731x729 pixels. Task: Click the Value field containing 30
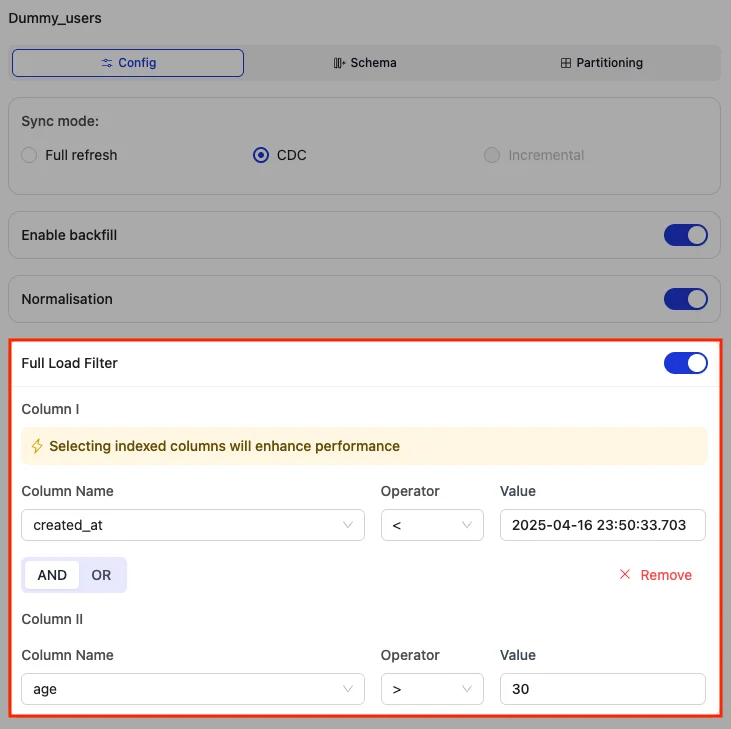(x=602, y=689)
